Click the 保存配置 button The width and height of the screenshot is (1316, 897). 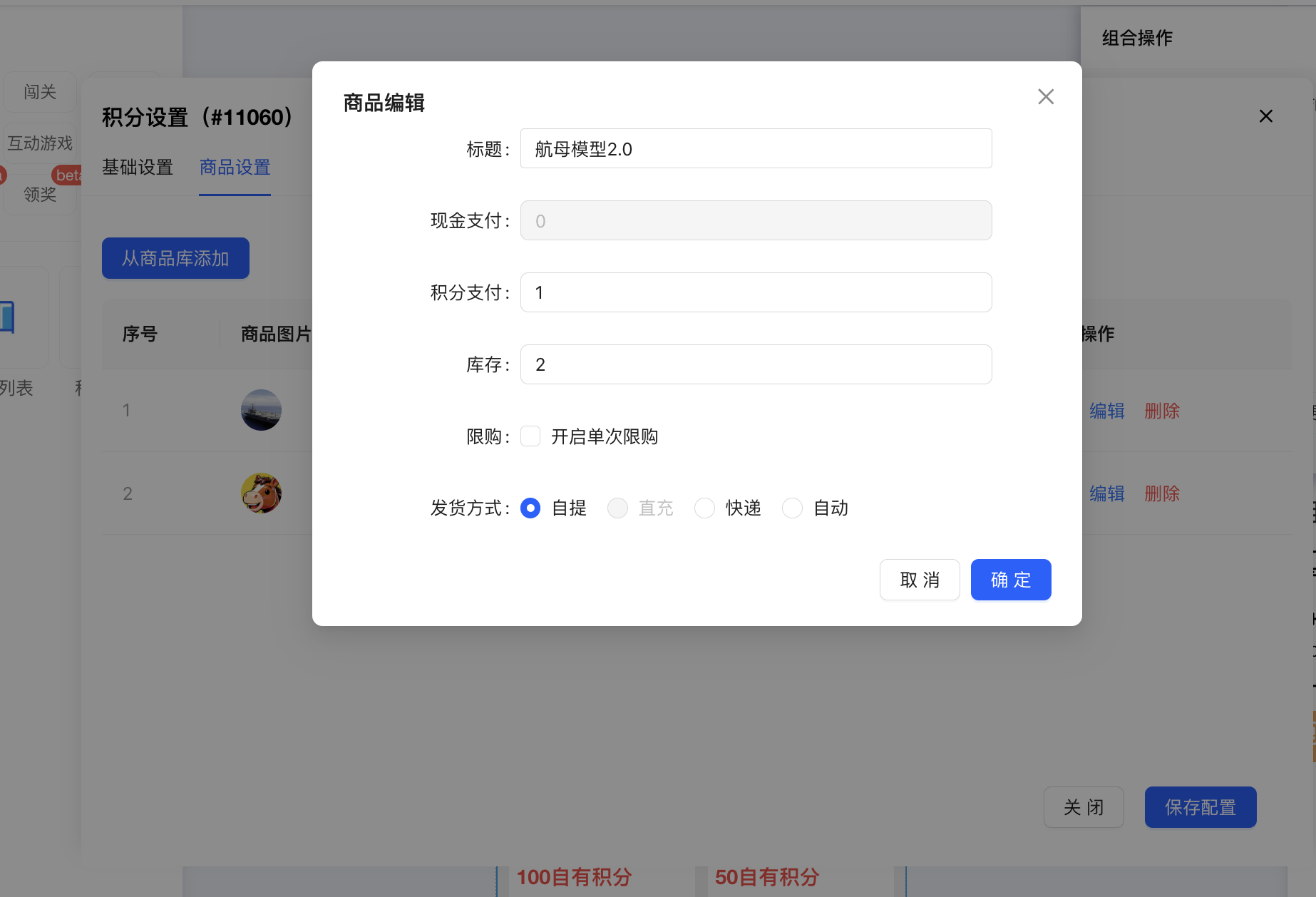point(1200,807)
